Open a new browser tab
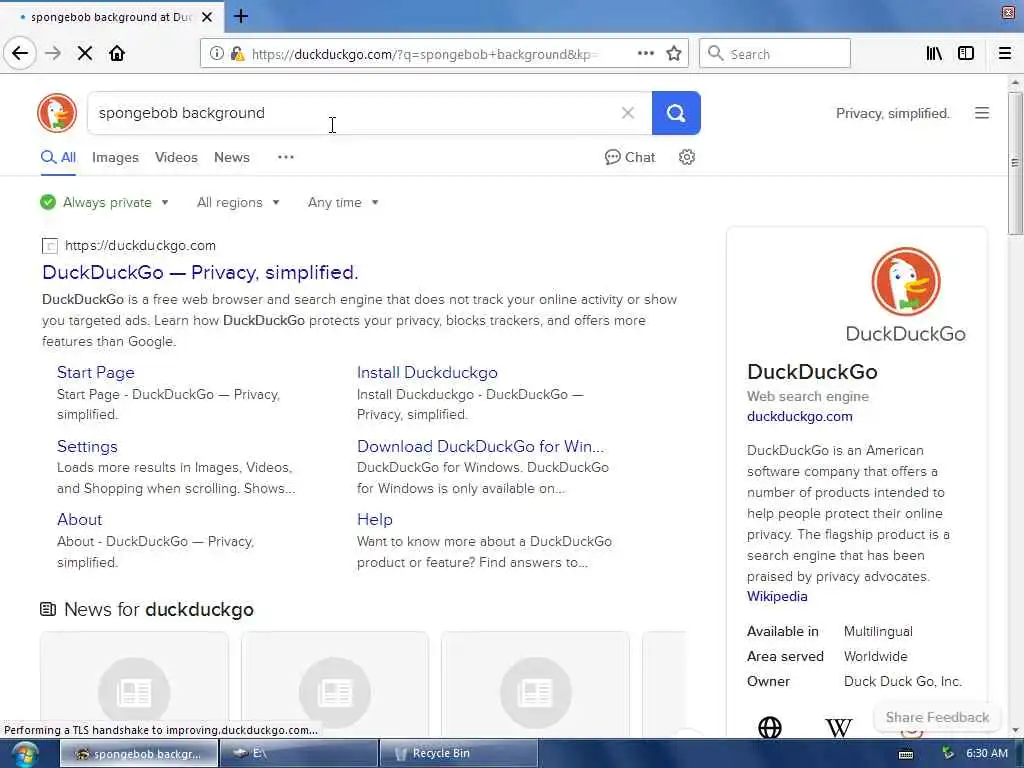This screenshot has height=768, width=1024. click(241, 16)
